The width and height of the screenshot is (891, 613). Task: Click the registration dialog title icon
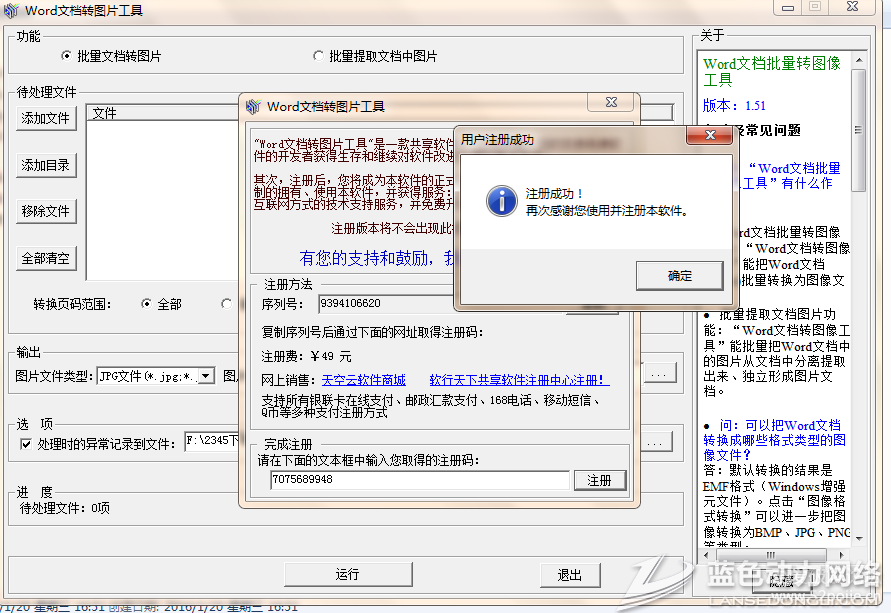point(253,107)
